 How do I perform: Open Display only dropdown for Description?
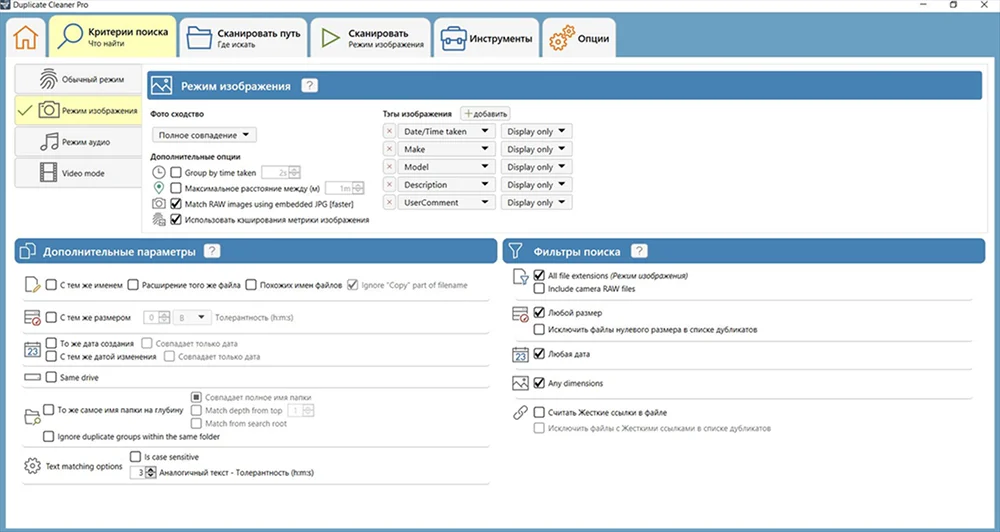(x=536, y=185)
